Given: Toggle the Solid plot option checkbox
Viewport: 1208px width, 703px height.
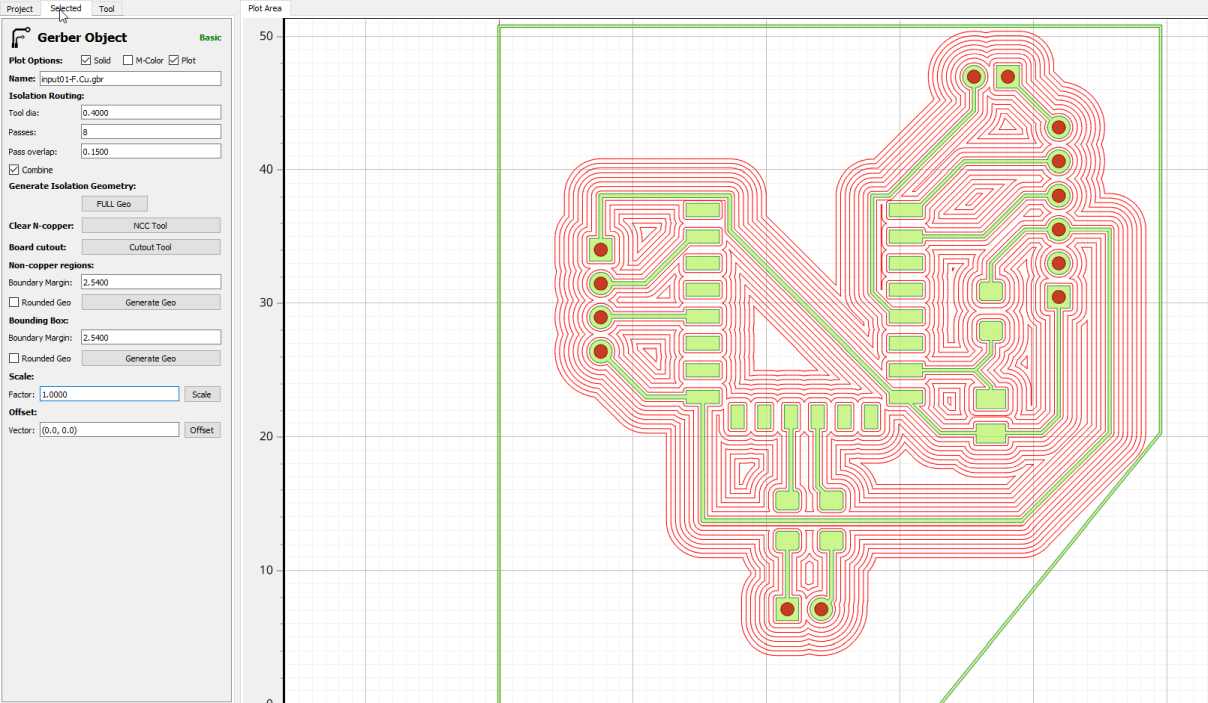Looking at the screenshot, I should [86, 61].
